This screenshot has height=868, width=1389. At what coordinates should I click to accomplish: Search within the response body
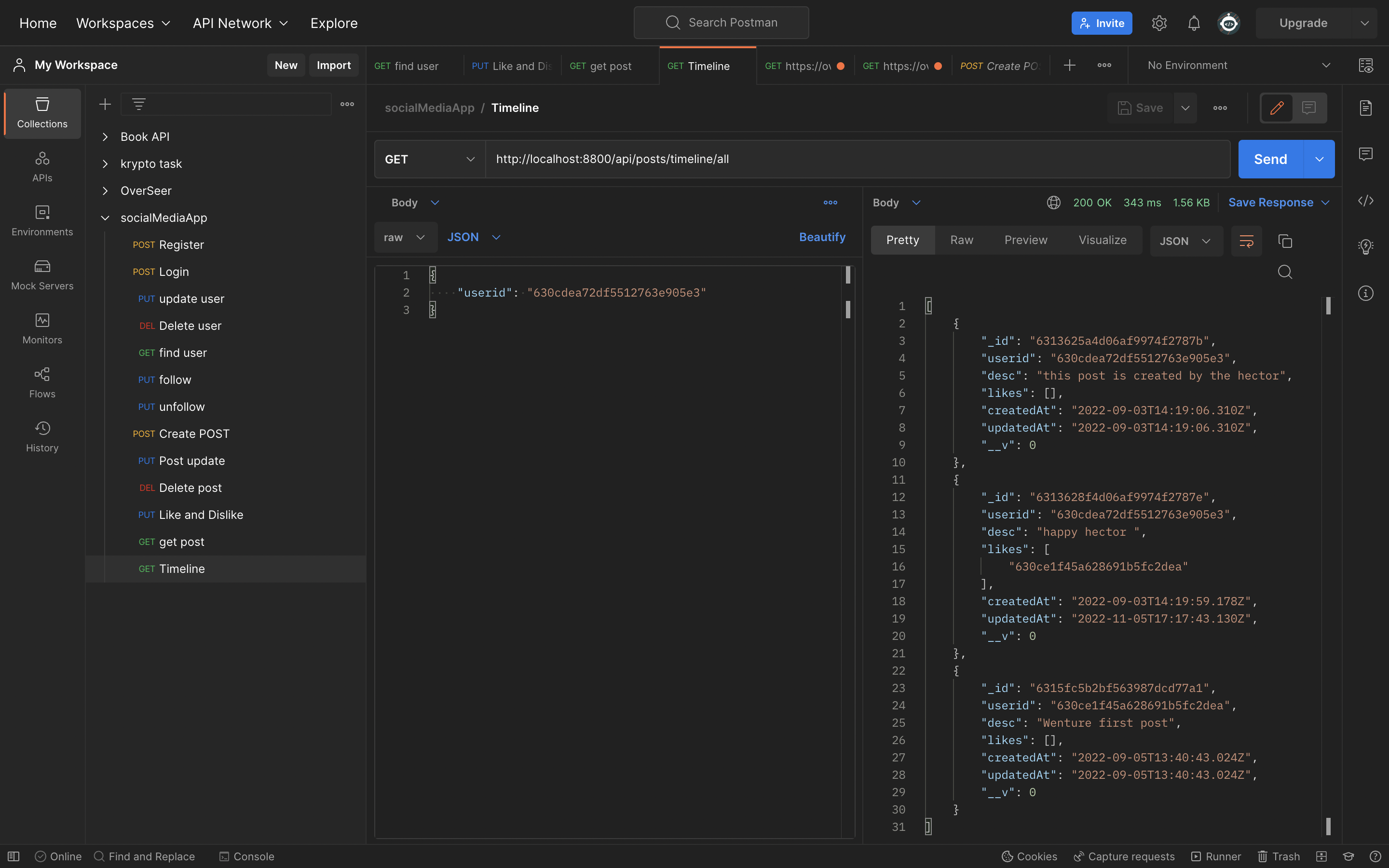click(x=1285, y=271)
